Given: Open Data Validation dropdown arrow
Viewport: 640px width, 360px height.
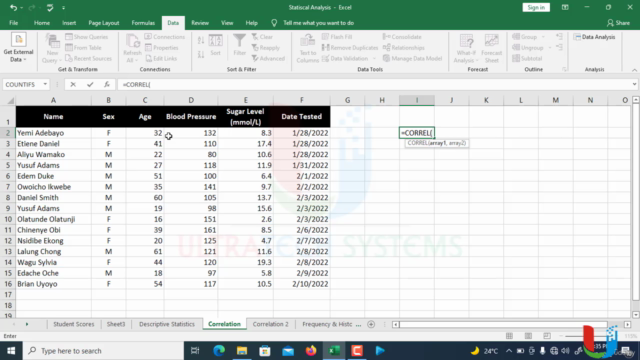Looking at the screenshot, I should [x=374, y=58].
